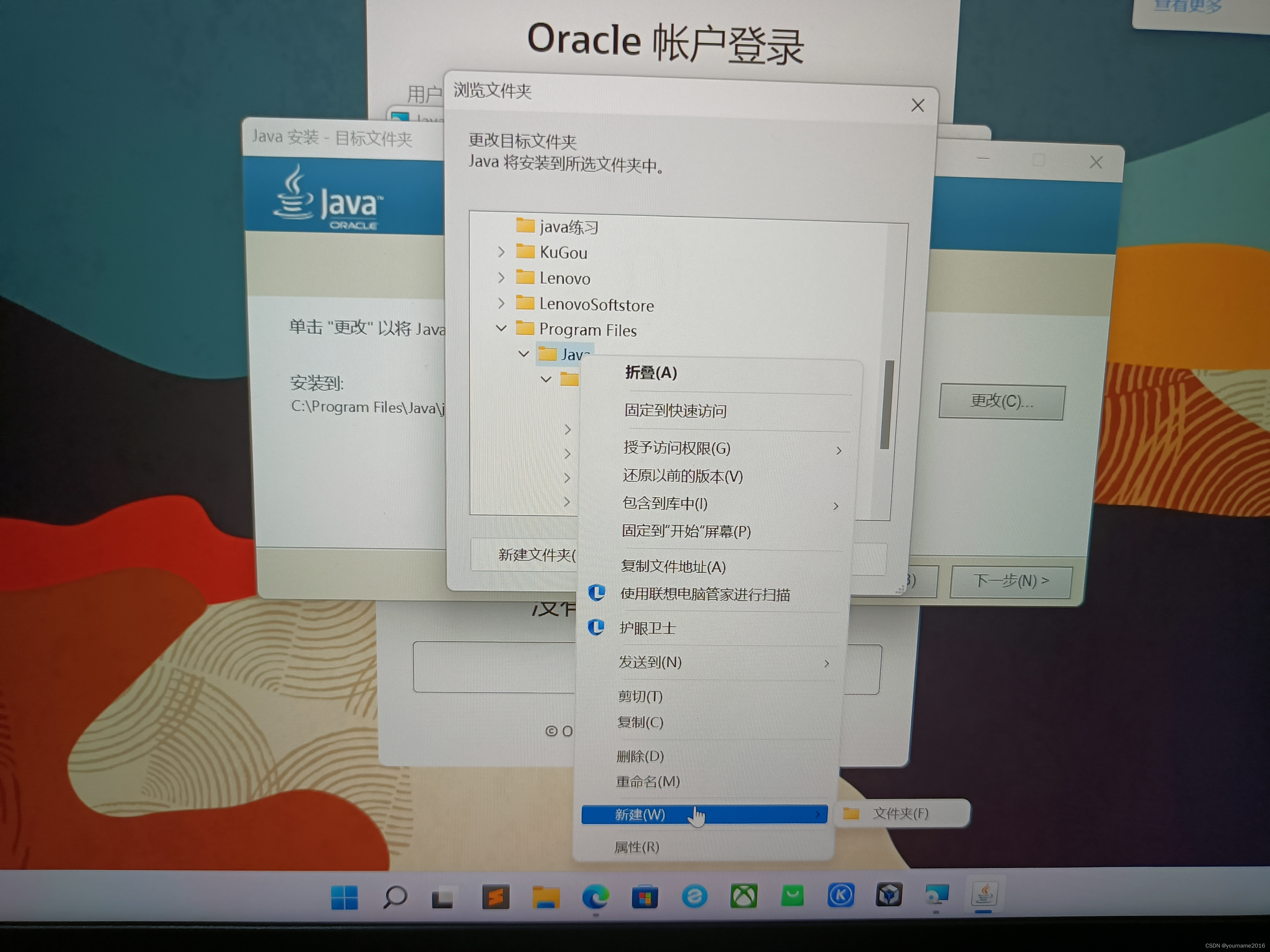The image size is (1270, 952).
Task: Open File Explorer taskbar icon
Action: (x=545, y=897)
